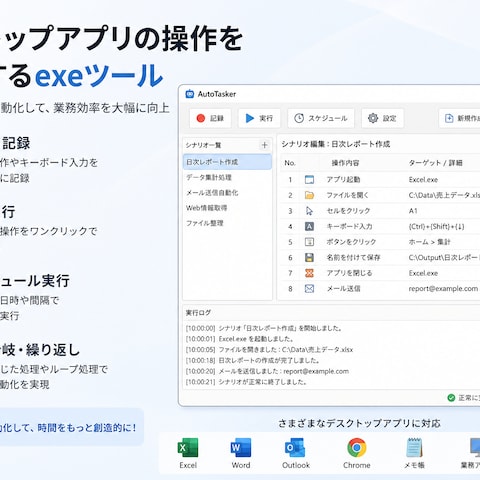This screenshot has height=480, width=480.
Task: Click the 実行ログ panel heading
Action: (198, 313)
